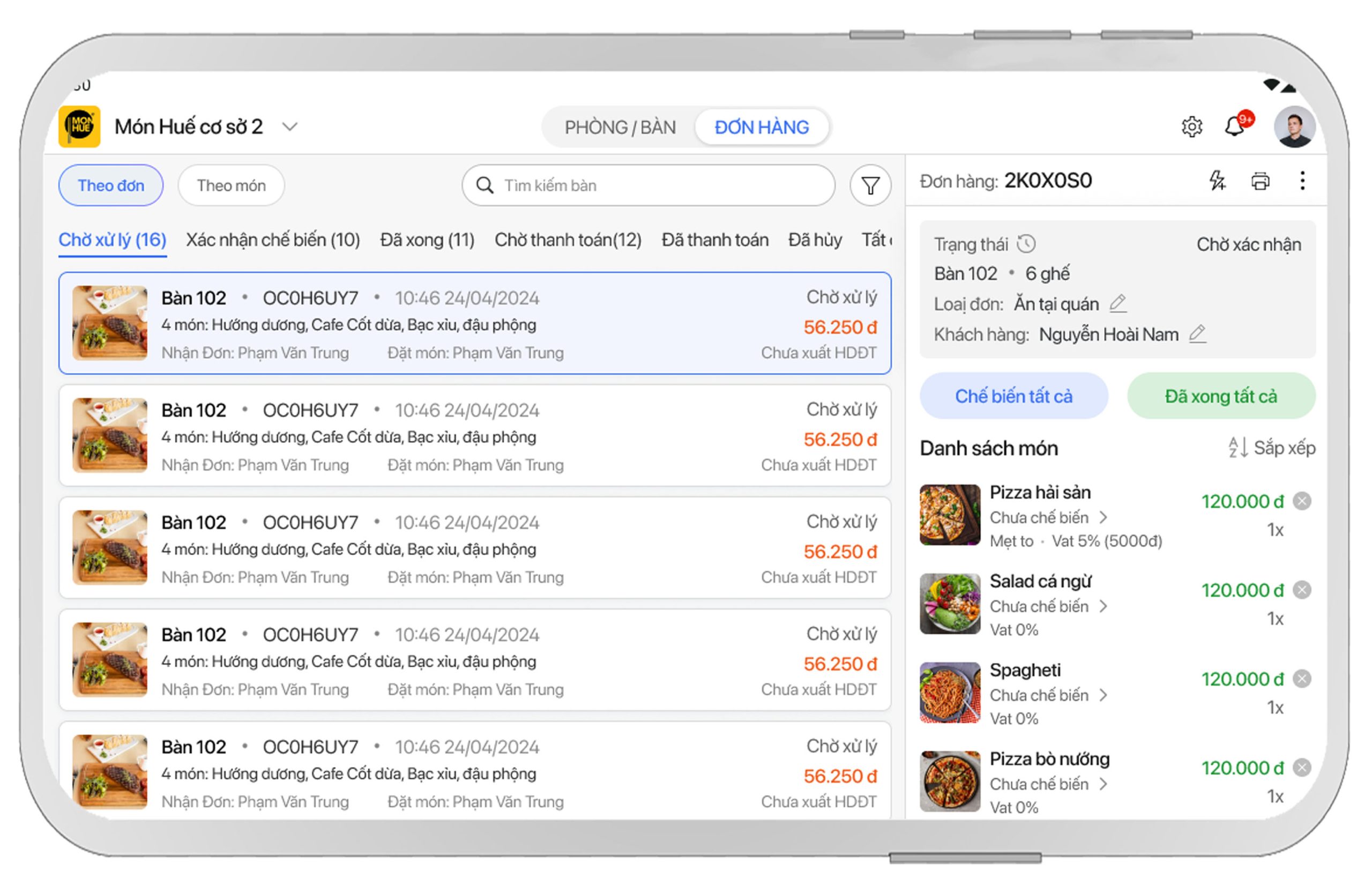Expand Salad cá ngừ cooking status

[x=1103, y=606]
